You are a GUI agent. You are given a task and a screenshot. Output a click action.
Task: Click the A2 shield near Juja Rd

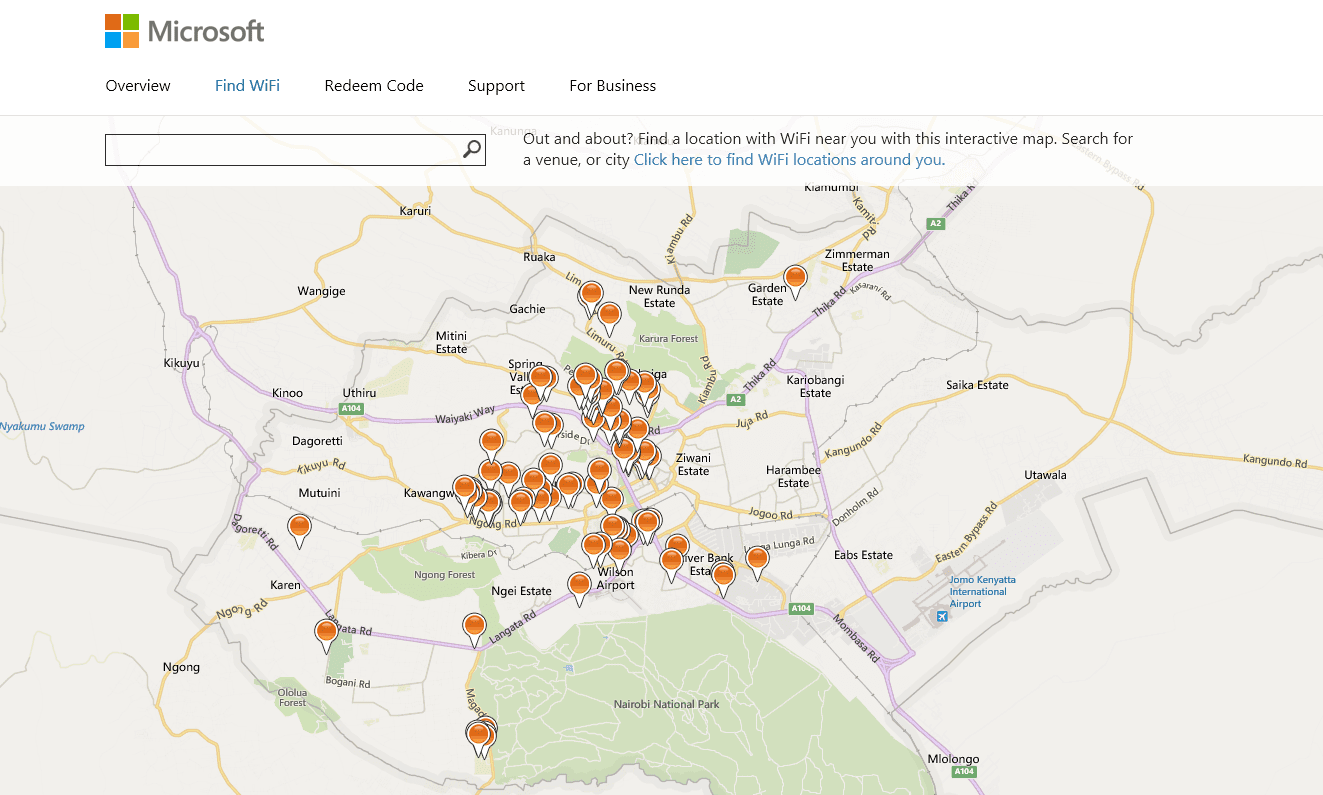(x=736, y=399)
